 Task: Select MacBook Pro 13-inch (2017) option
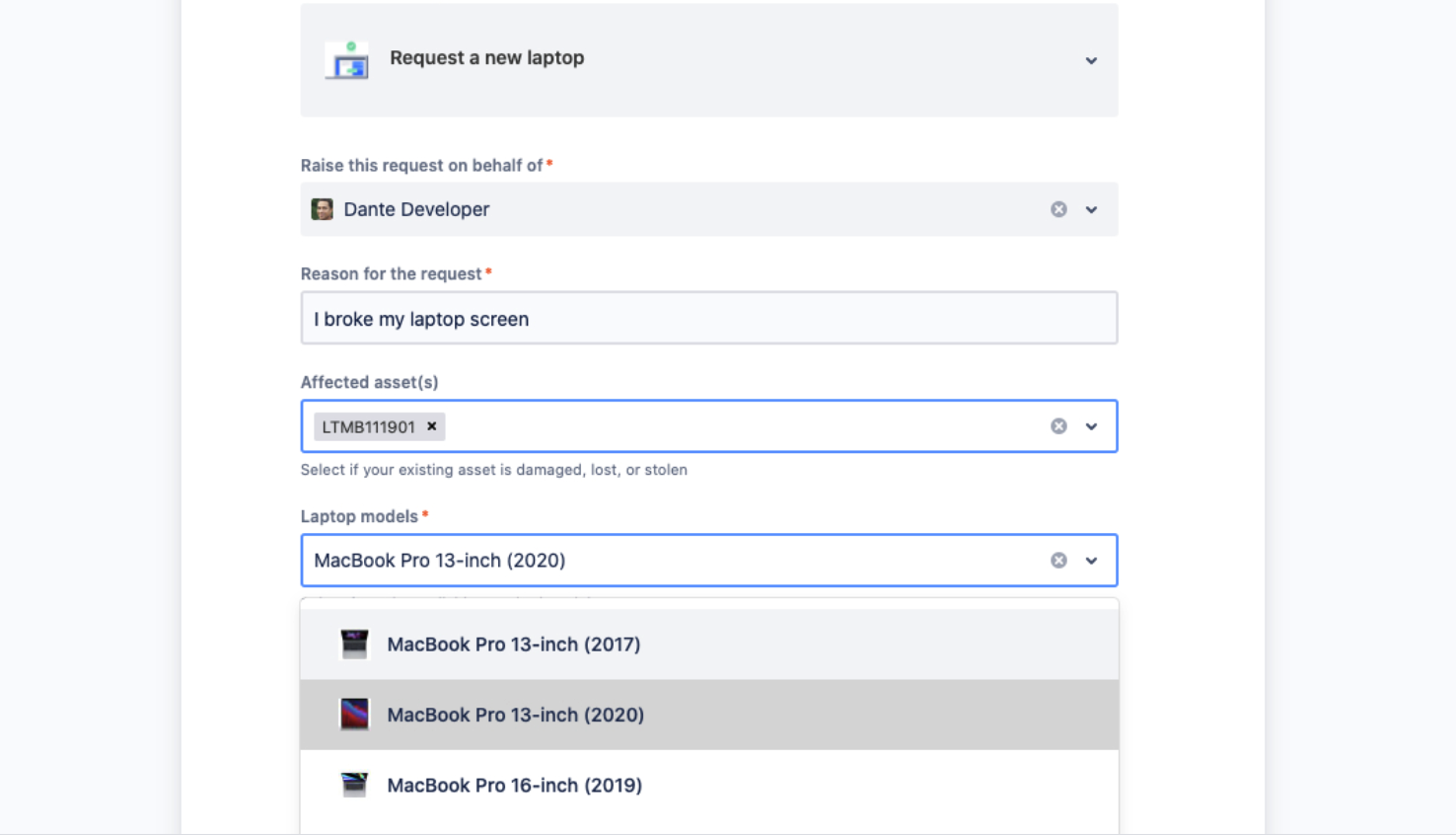pos(515,644)
